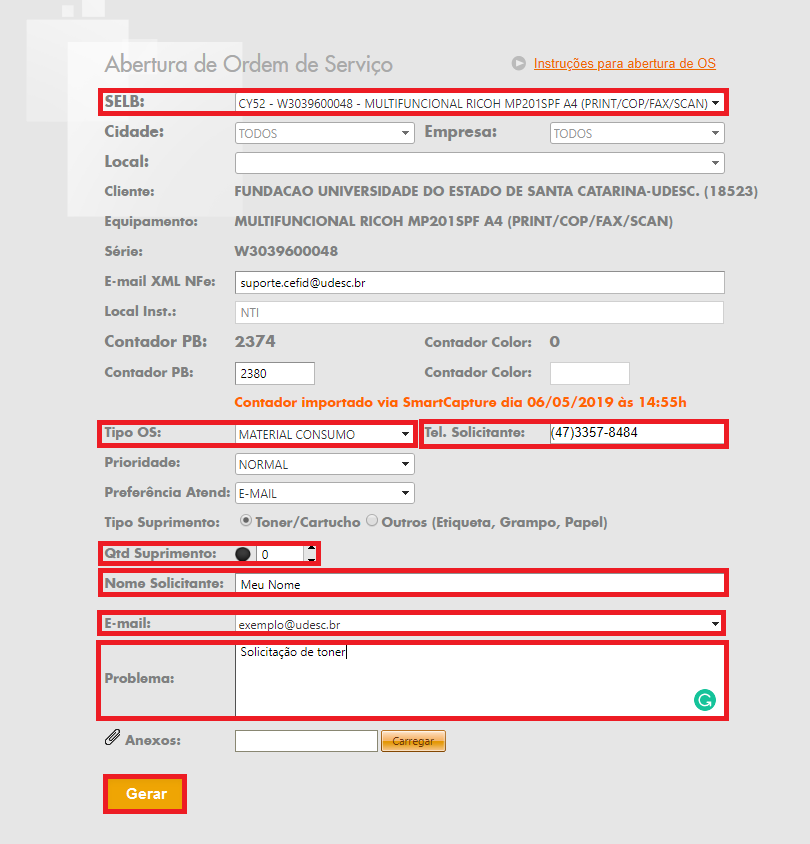Increase Qtd Suprimento with the stepper arrows
The height and width of the screenshot is (844, 810).
[x=310, y=548]
